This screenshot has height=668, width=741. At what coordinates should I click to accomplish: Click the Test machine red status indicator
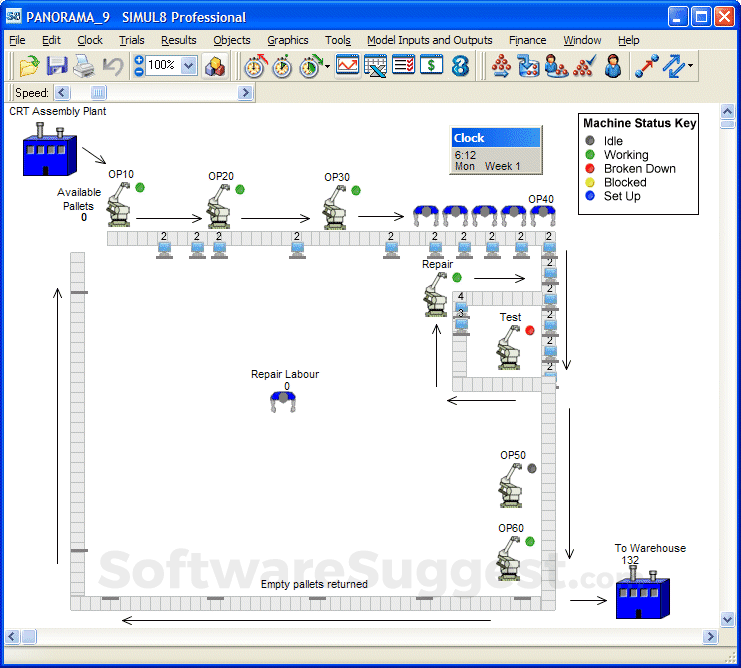pyautogui.click(x=530, y=330)
